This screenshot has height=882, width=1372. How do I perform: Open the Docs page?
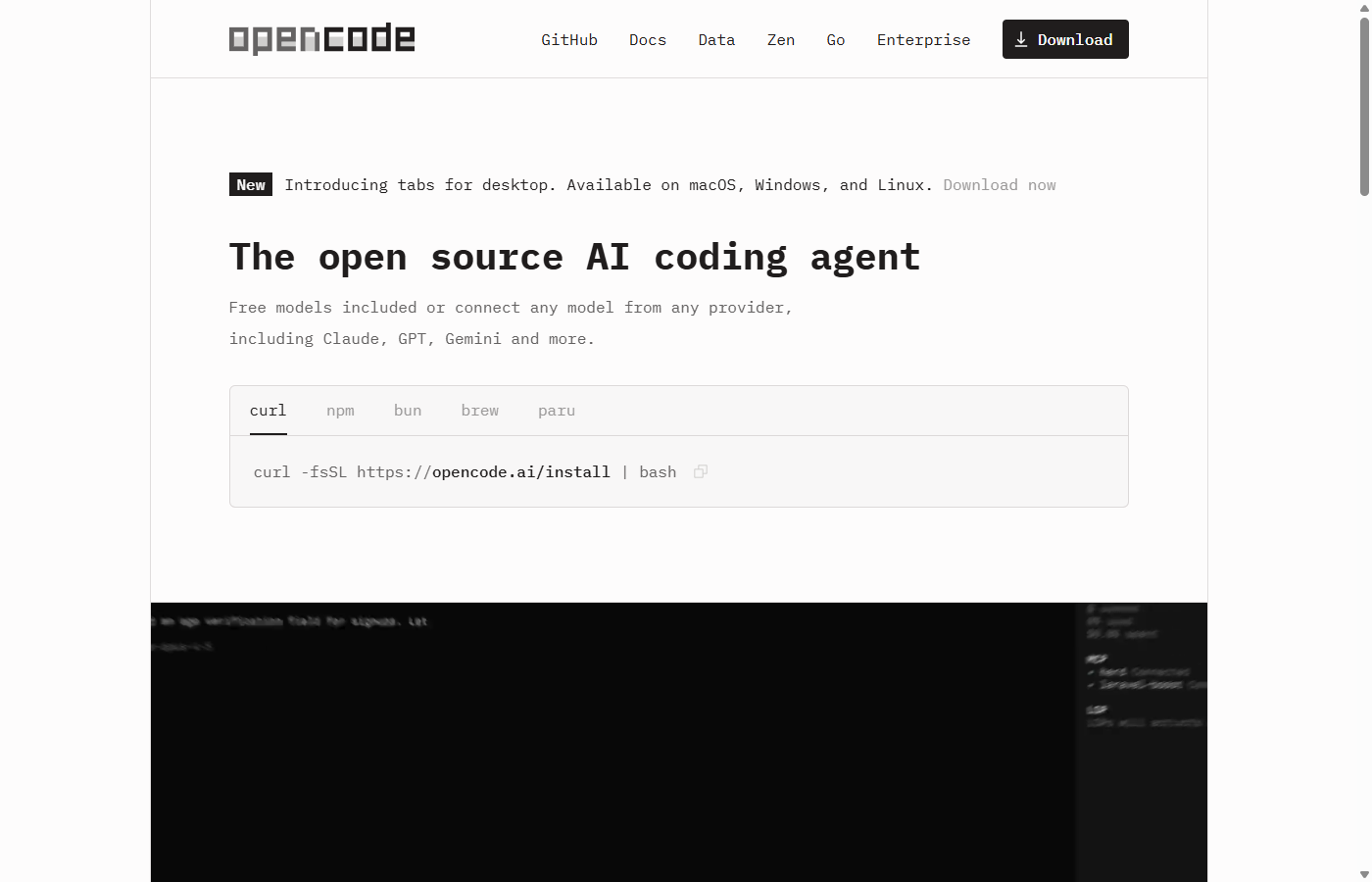pyautogui.click(x=648, y=40)
